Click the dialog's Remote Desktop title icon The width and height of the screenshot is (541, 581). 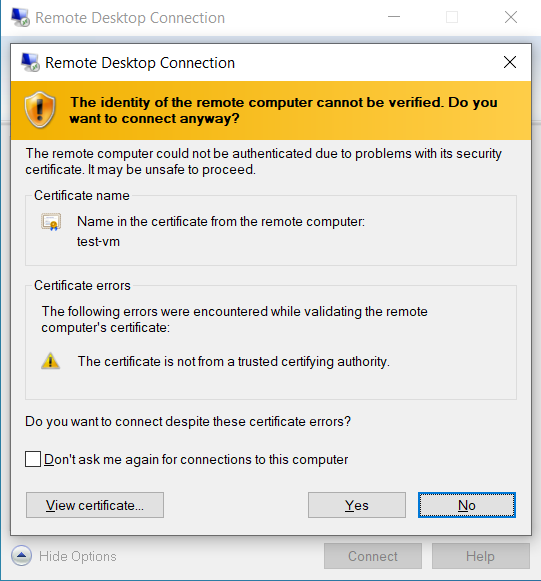(30, 62)
